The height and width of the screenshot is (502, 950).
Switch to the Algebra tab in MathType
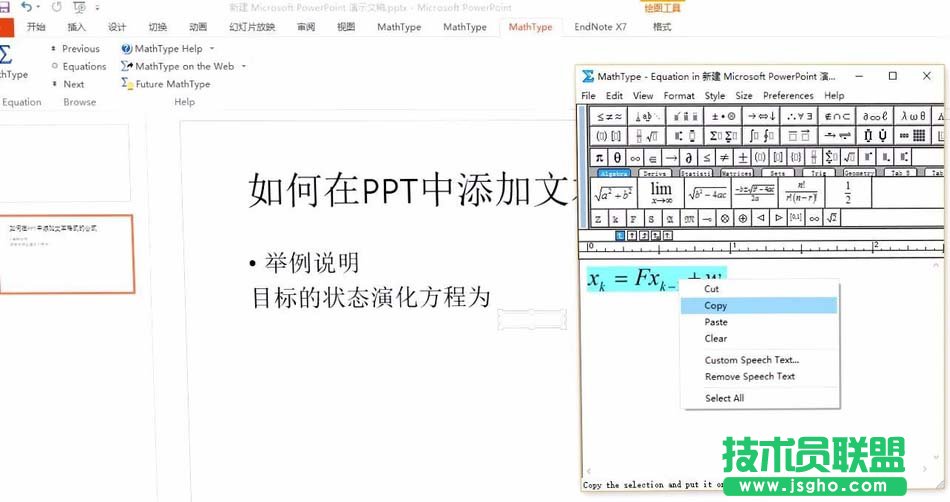(x=614, y=173)
